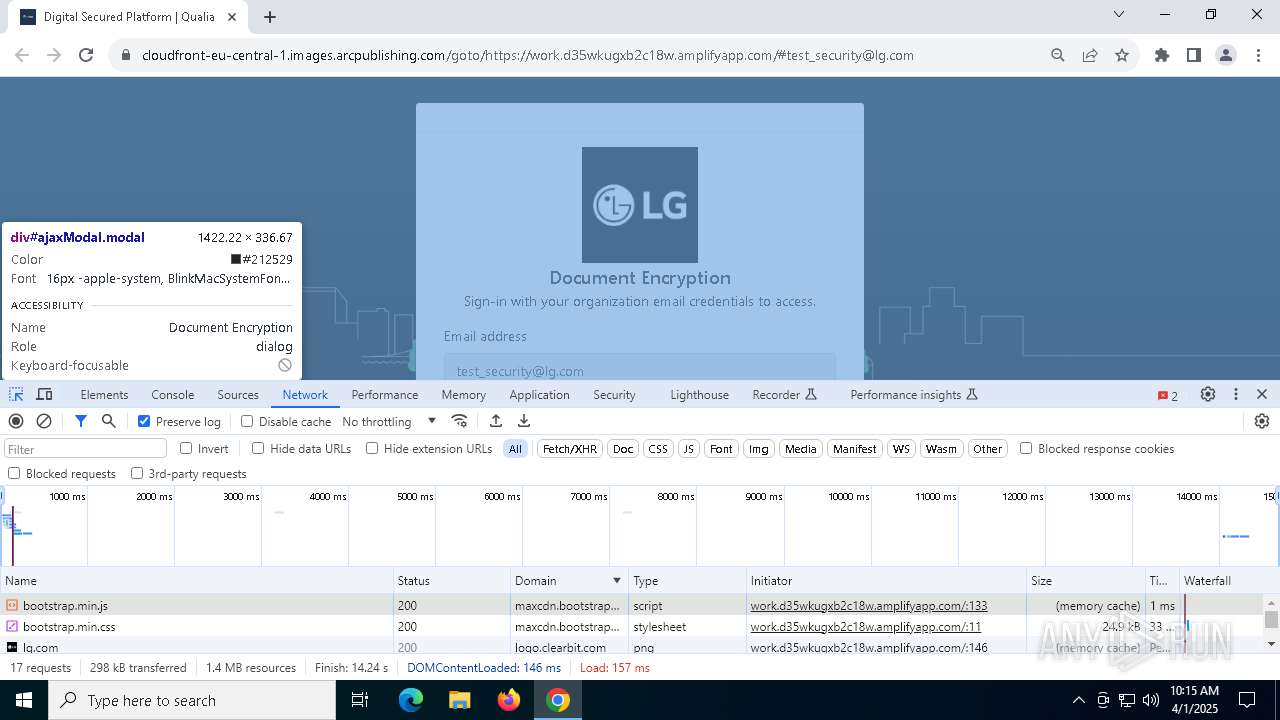Open DevTools settings gear
Image resolution: width=1280 pixels, height=720 pixels.
click(x=1208, y=395)
